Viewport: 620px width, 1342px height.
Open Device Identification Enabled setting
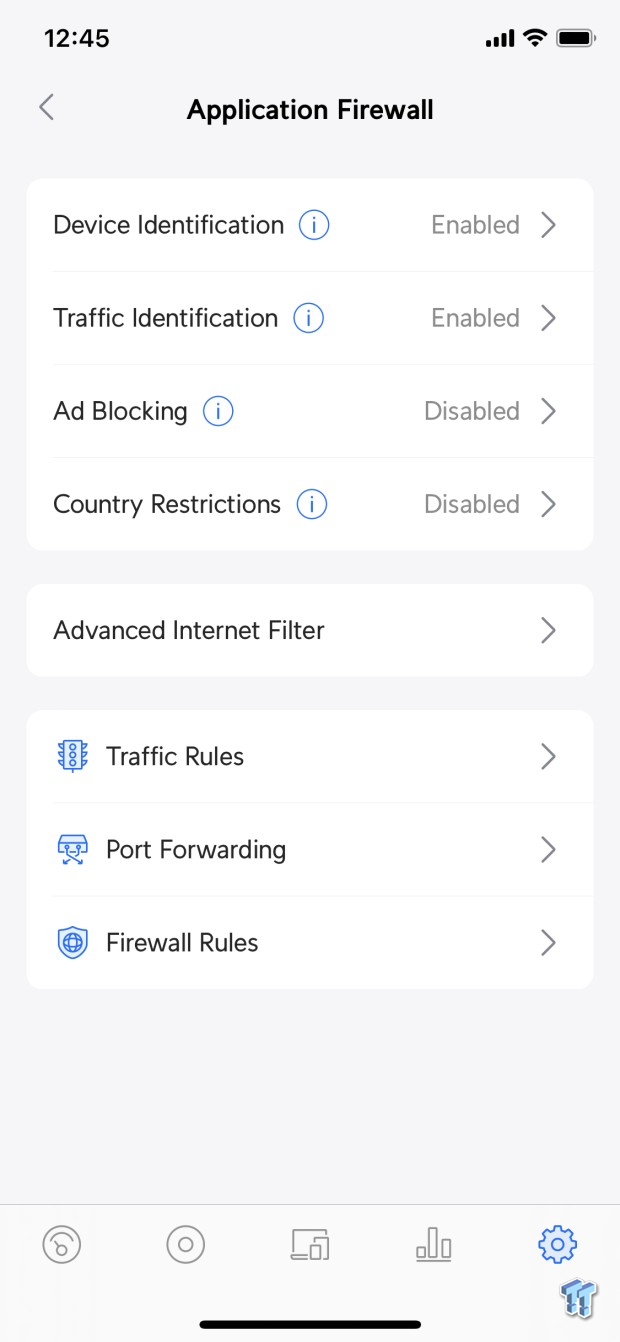point(475,225)
